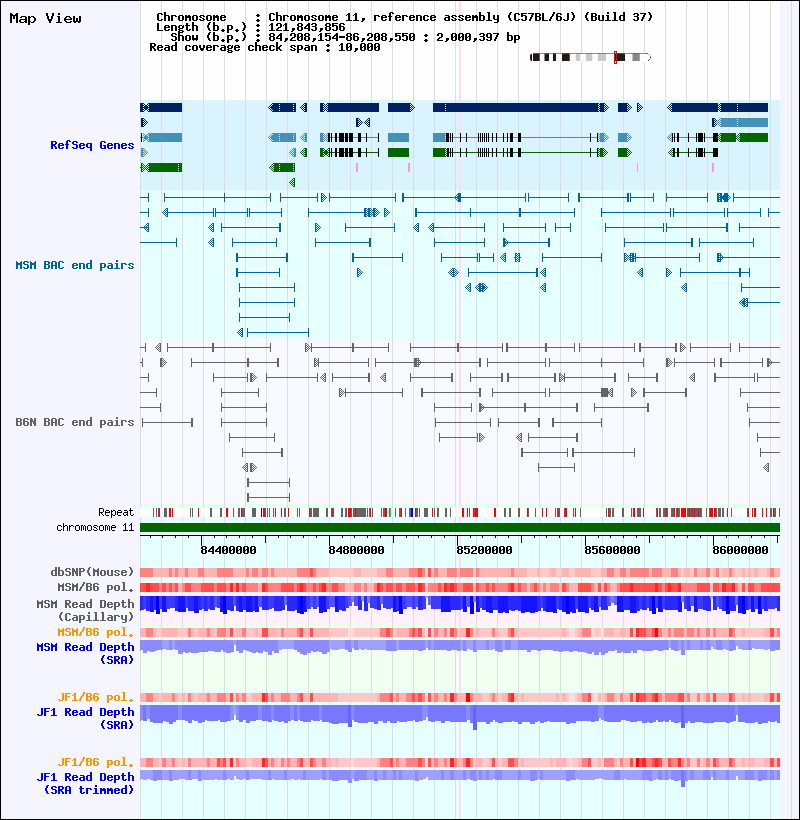Click the dark blue MSM capillary read depth graph
800x820 pixels.
point(460,605)
